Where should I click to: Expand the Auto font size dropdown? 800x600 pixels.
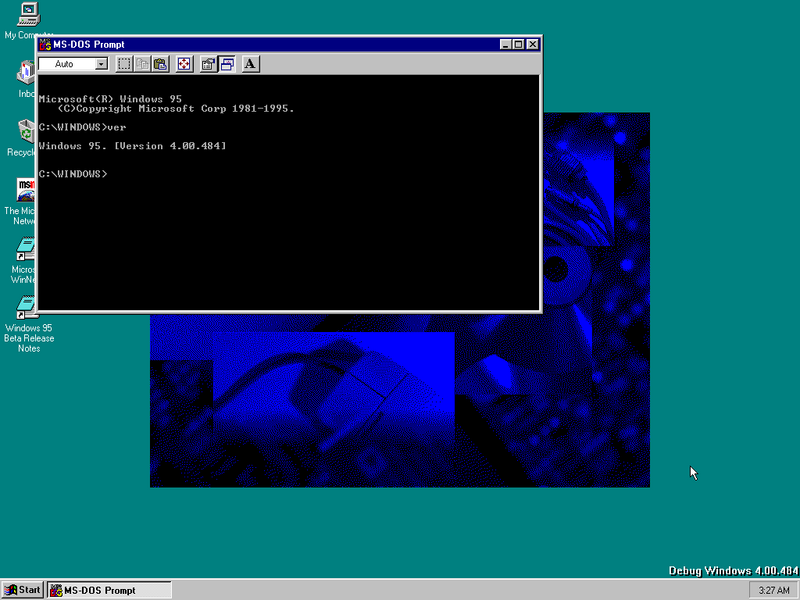[x=101, y=64]
